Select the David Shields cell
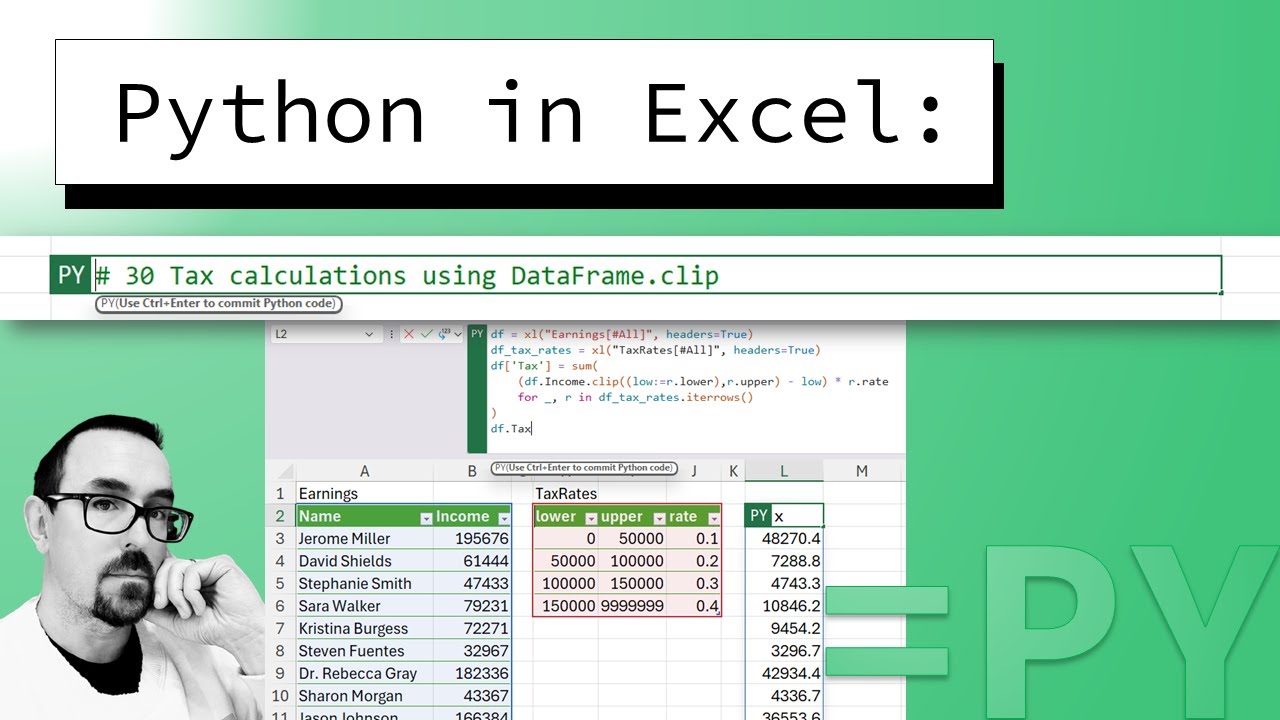The height and width of the screenshot is (720, 1280). pyautogui.click(x=364, y=561)
